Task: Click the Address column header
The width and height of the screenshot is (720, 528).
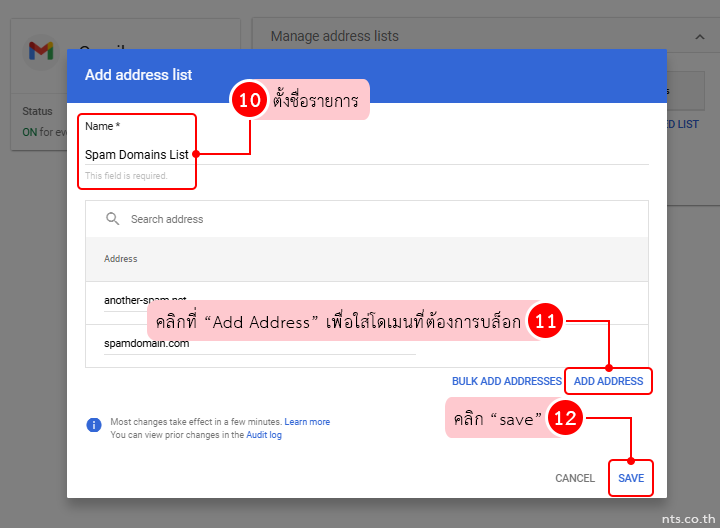Action: [121, 259]
